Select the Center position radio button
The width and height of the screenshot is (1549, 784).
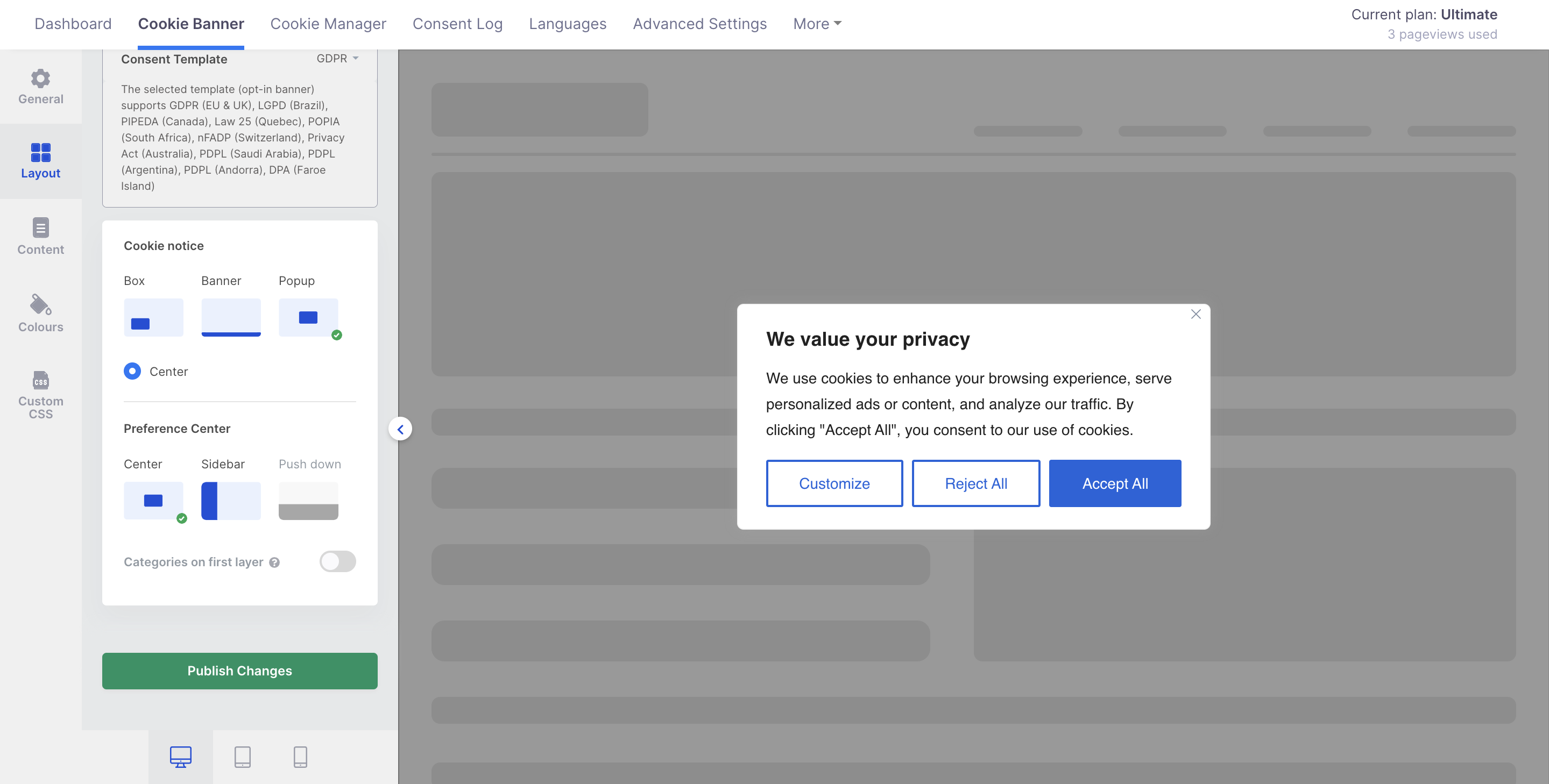pos(132,371)
